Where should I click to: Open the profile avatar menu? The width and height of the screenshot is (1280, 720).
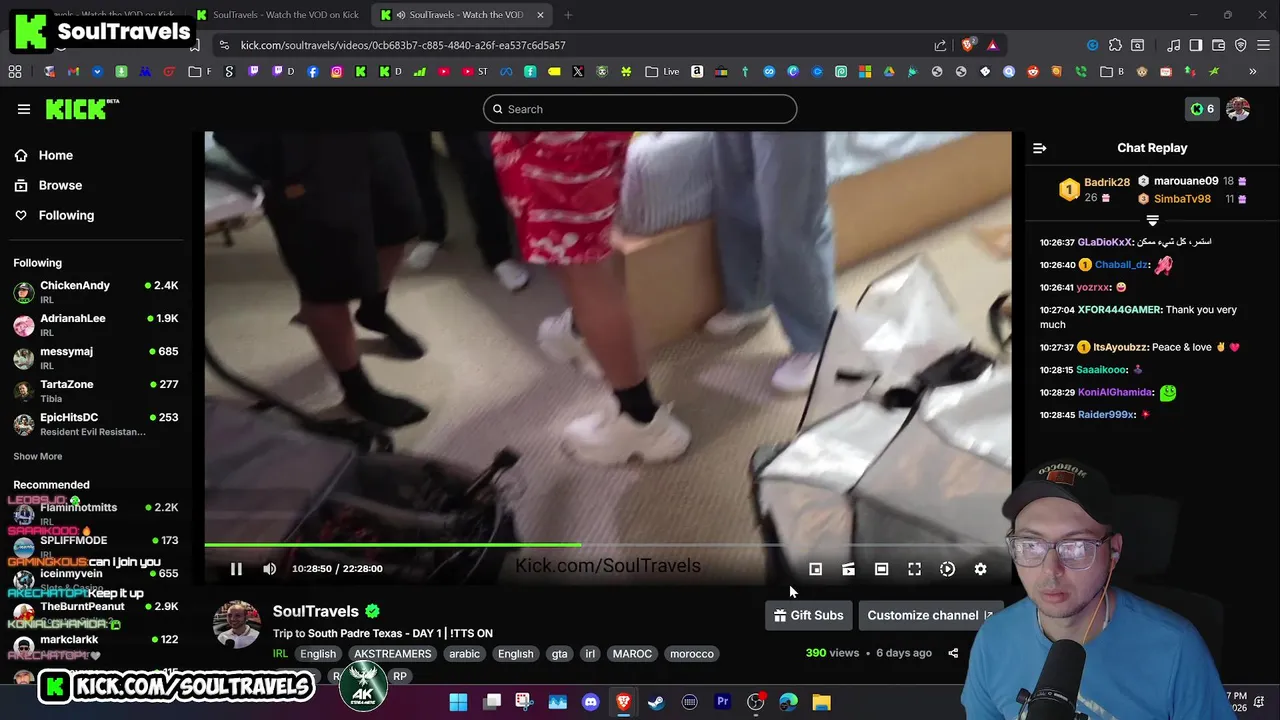point(1238,109)
